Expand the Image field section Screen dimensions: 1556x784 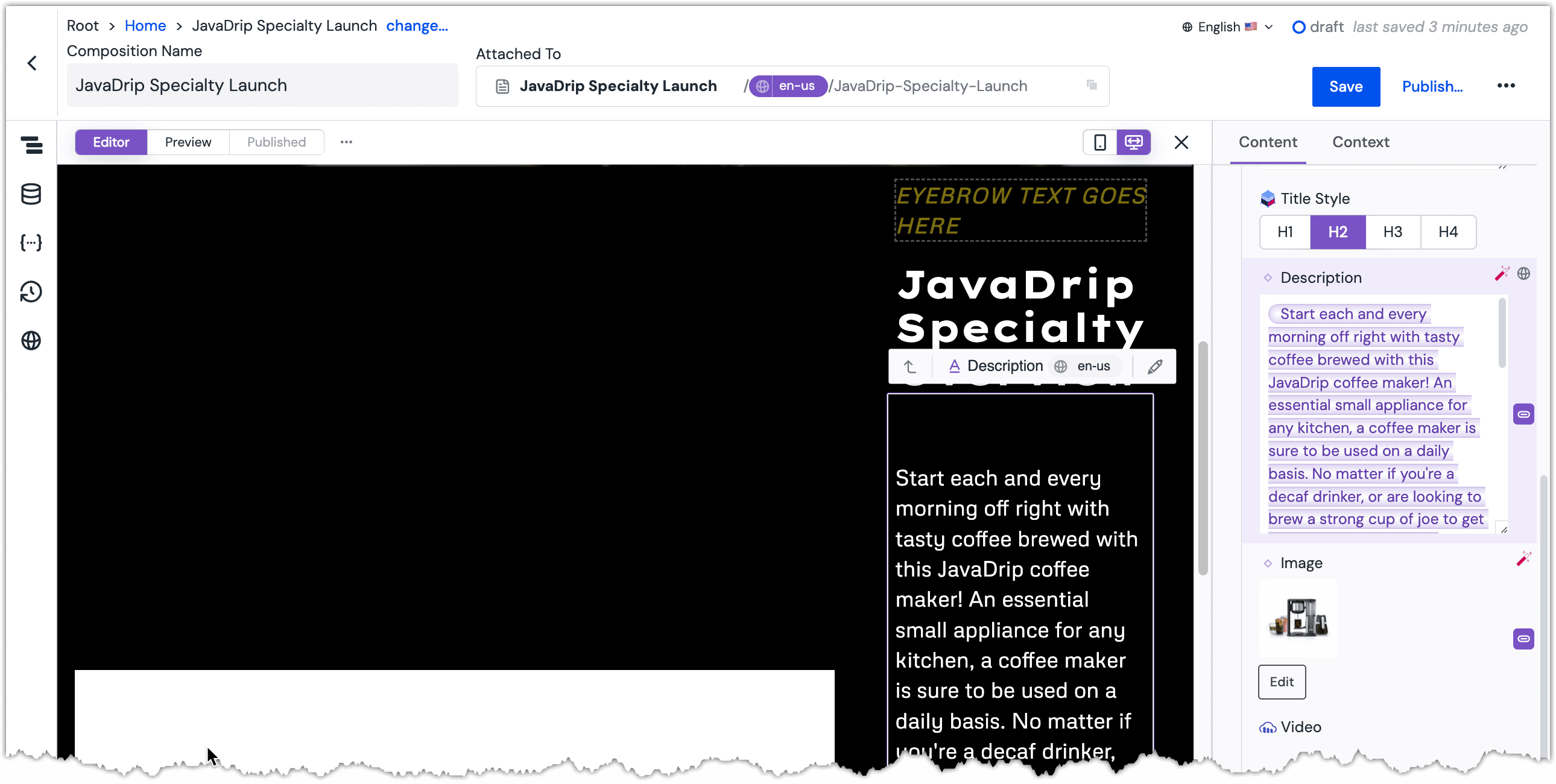pyautogui.click(x=1267, y=563)
